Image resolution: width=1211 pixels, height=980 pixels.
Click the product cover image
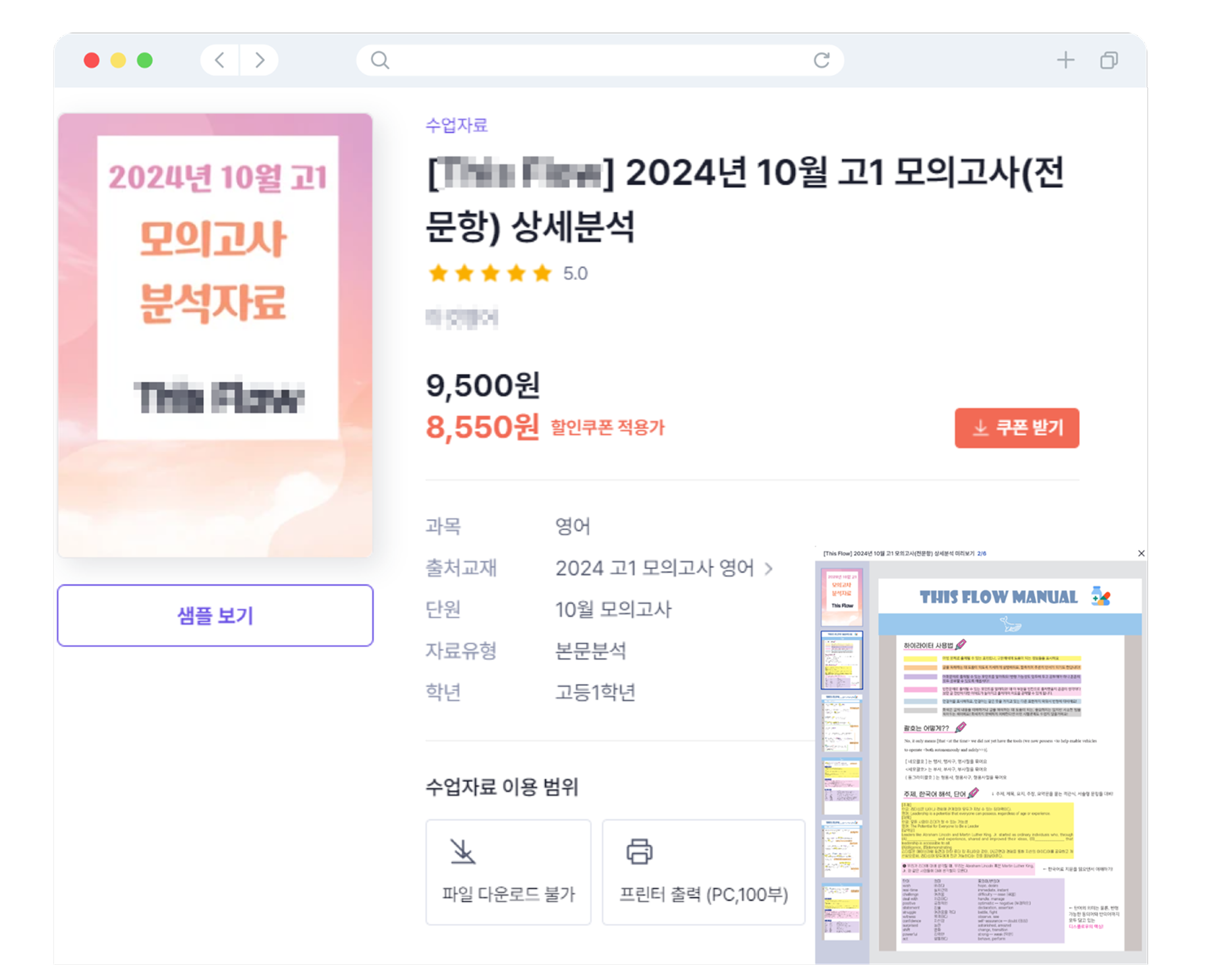215,335
